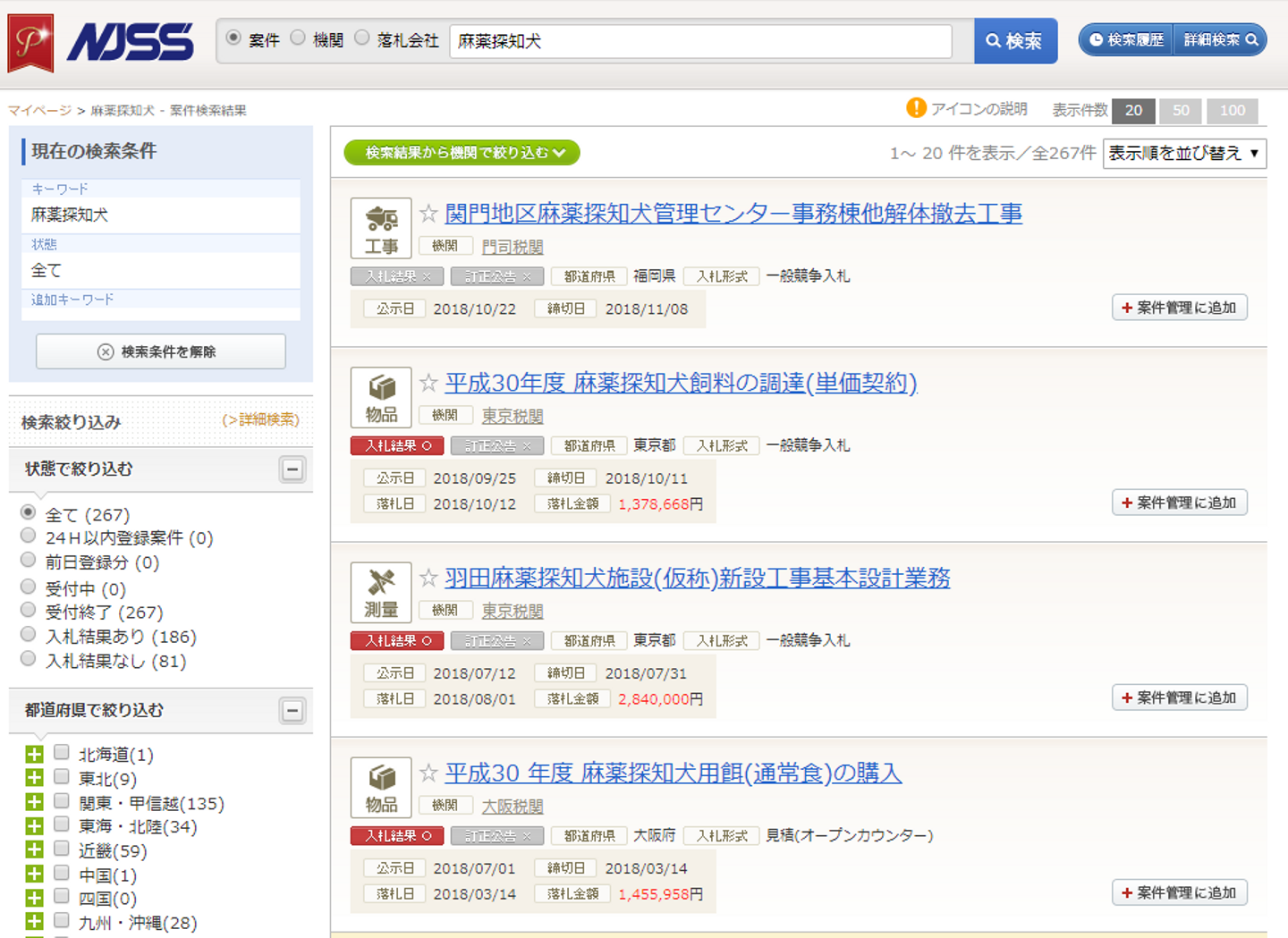This screenshot has height=938, width=1288.
Task: Select 前日登録分 (0) status filter
Action: [x=29, y=560]
